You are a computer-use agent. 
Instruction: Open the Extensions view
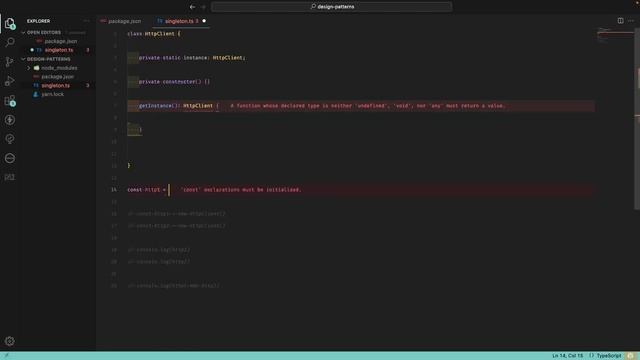(x=10, y=100)
